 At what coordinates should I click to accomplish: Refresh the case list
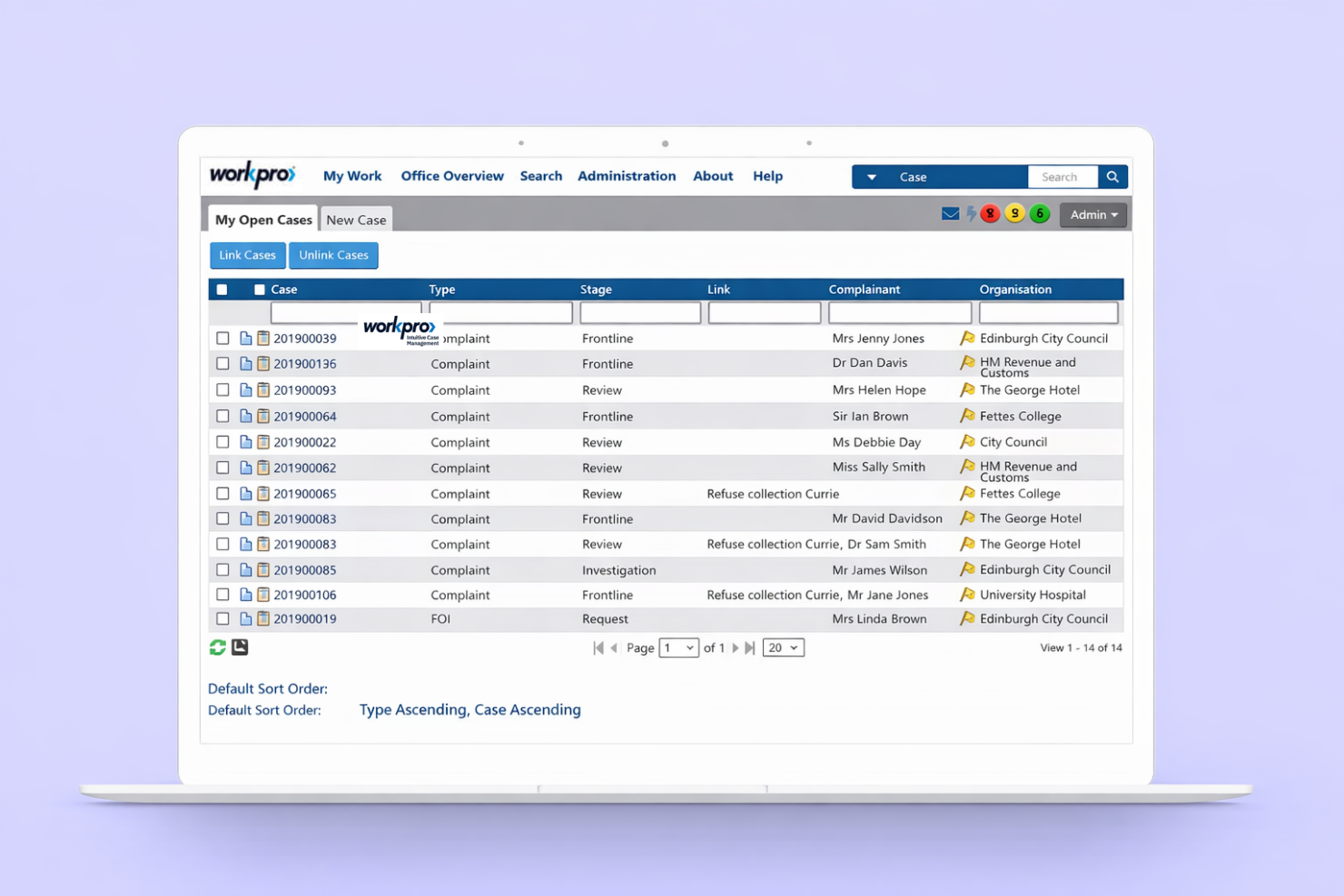tap(217, 647)
